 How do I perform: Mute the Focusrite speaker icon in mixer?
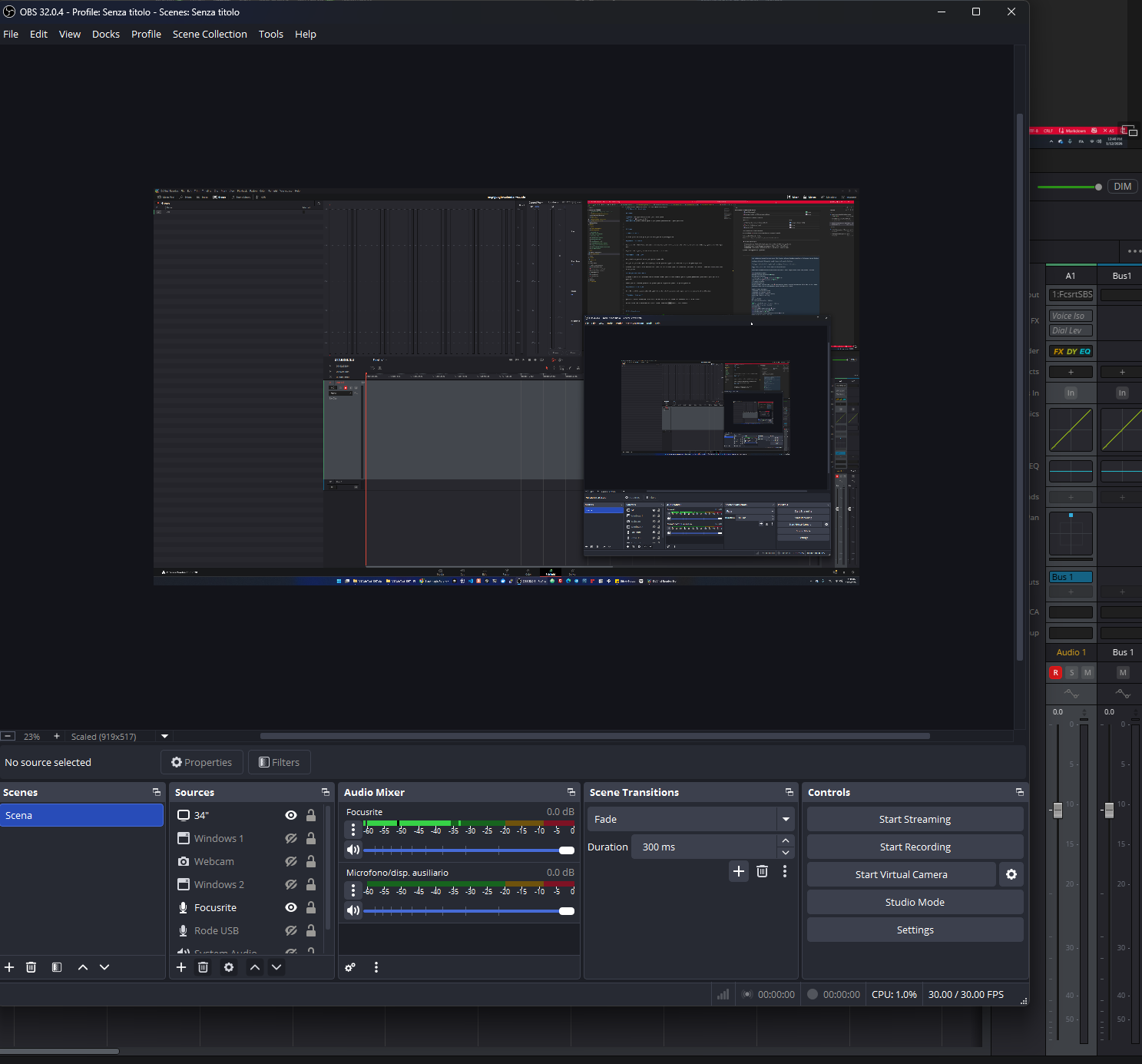353,850
